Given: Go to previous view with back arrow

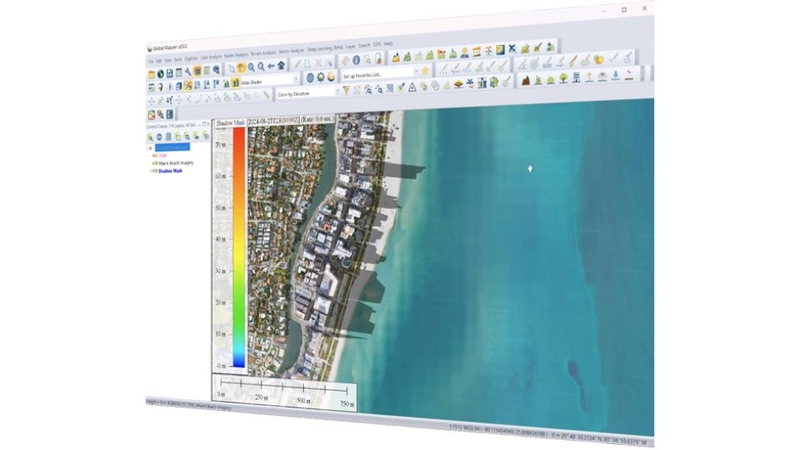Looking at the screenshot, I should (x=271, y=66).
